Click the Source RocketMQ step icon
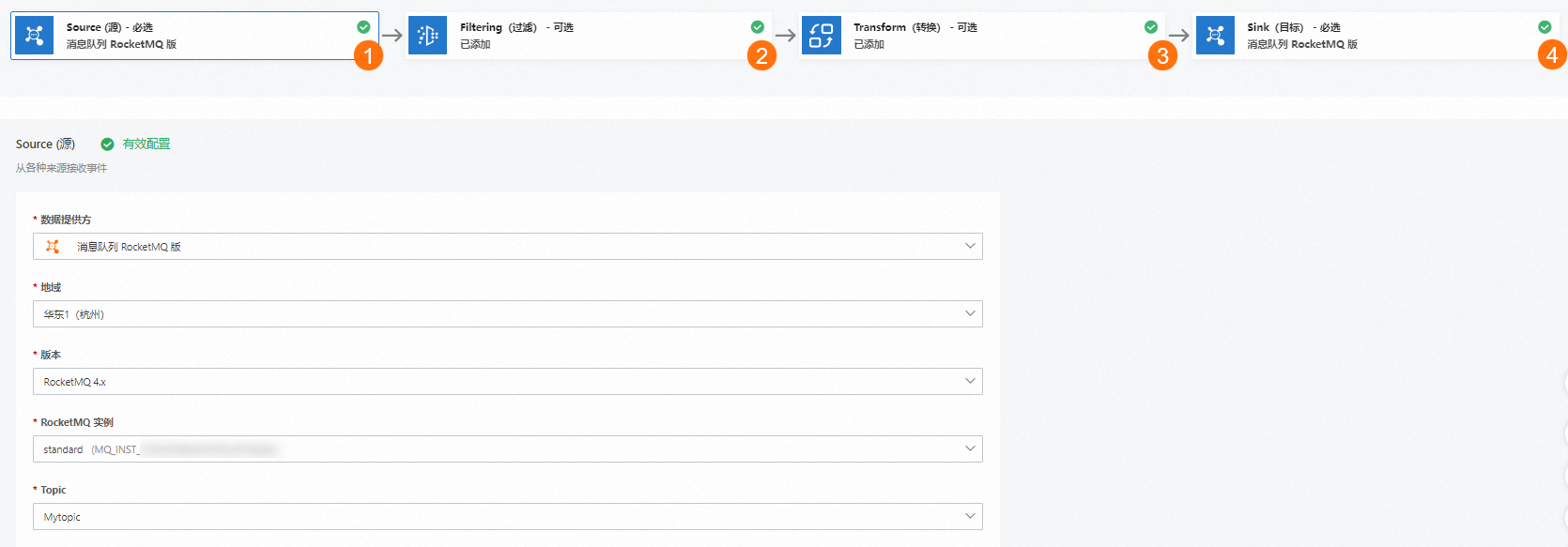Image resolution: width=1568 pixels, height=547 pixels. (x=34, y=36)
